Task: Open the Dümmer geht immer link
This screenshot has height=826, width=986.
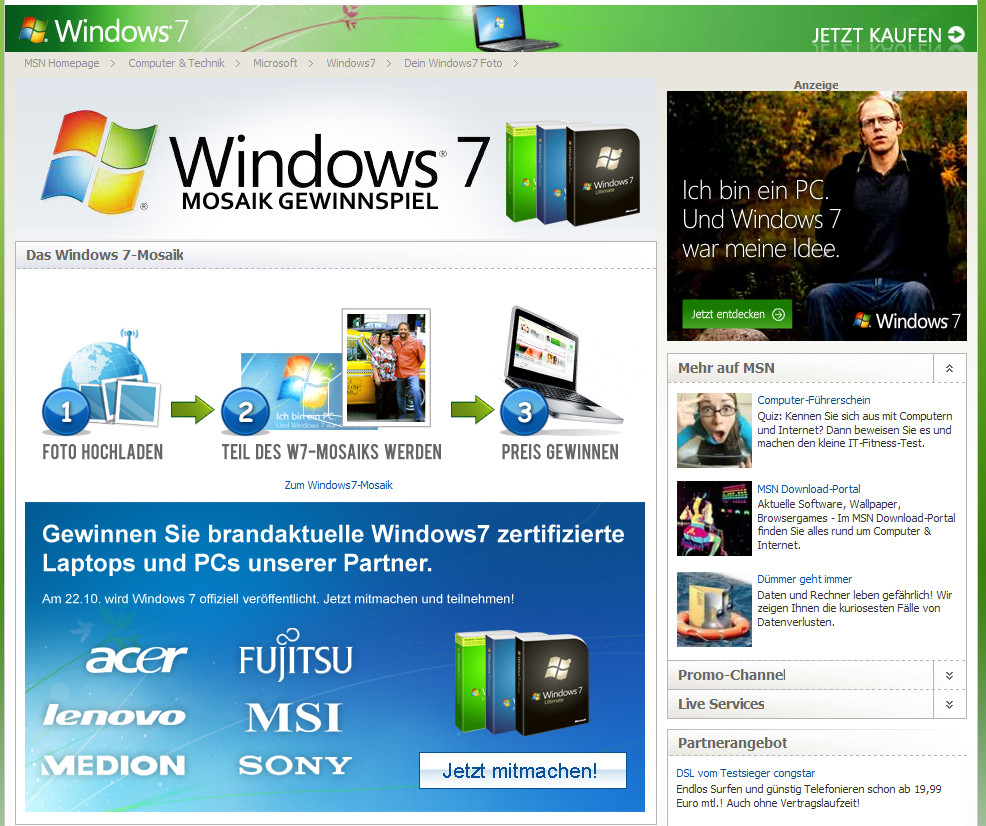Action: (x=804, y=579)
